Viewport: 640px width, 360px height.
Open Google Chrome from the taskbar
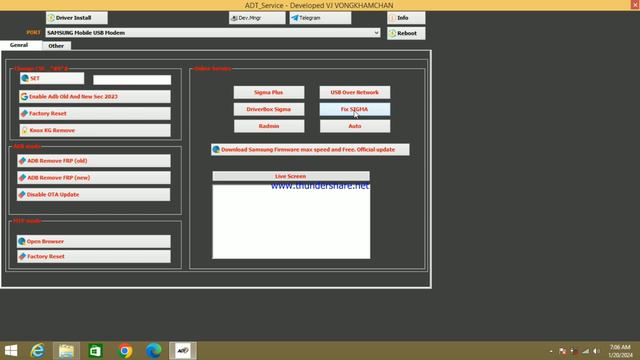(x=125, y=351)
